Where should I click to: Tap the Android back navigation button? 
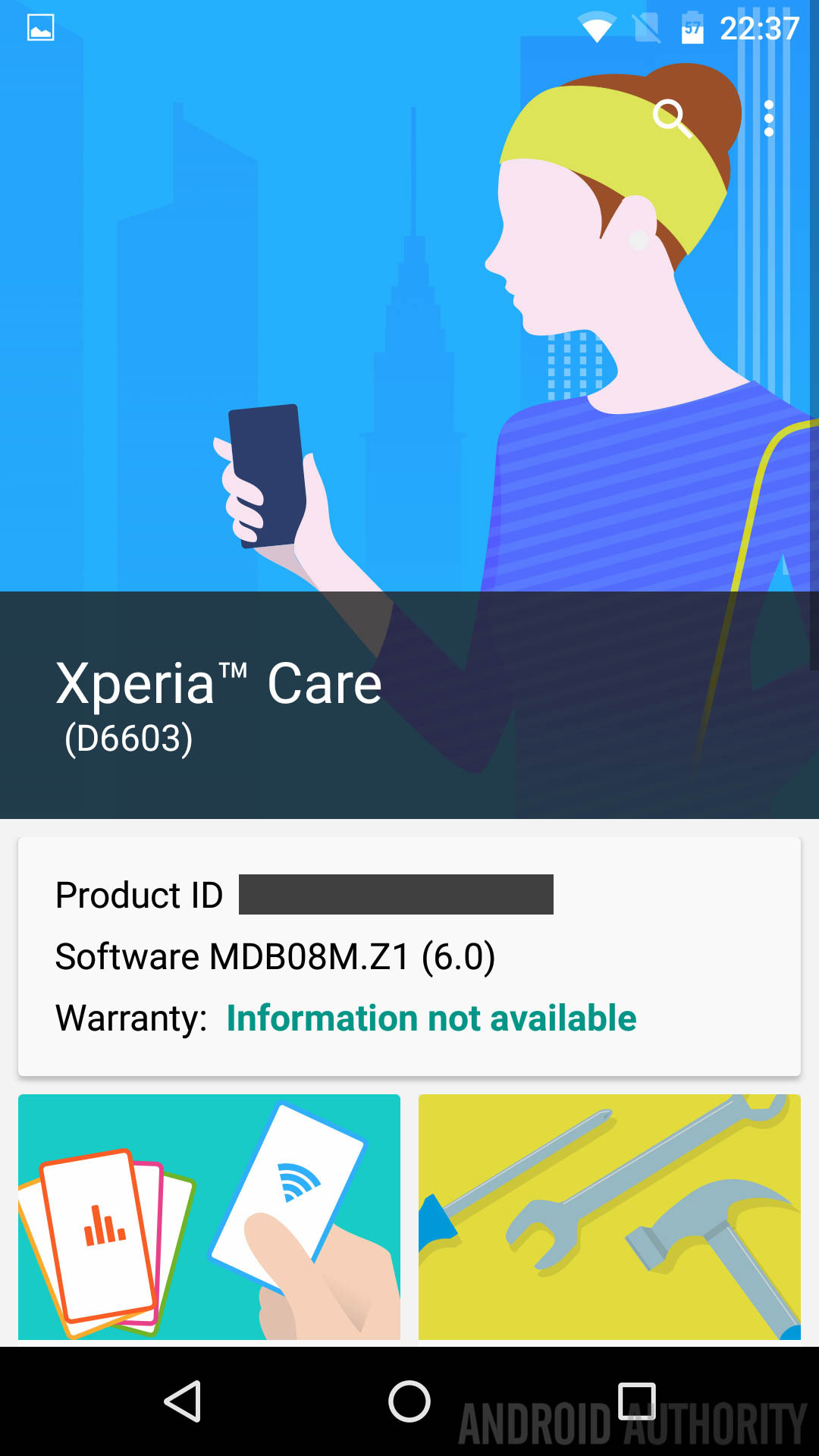(x=183, y=1401)
